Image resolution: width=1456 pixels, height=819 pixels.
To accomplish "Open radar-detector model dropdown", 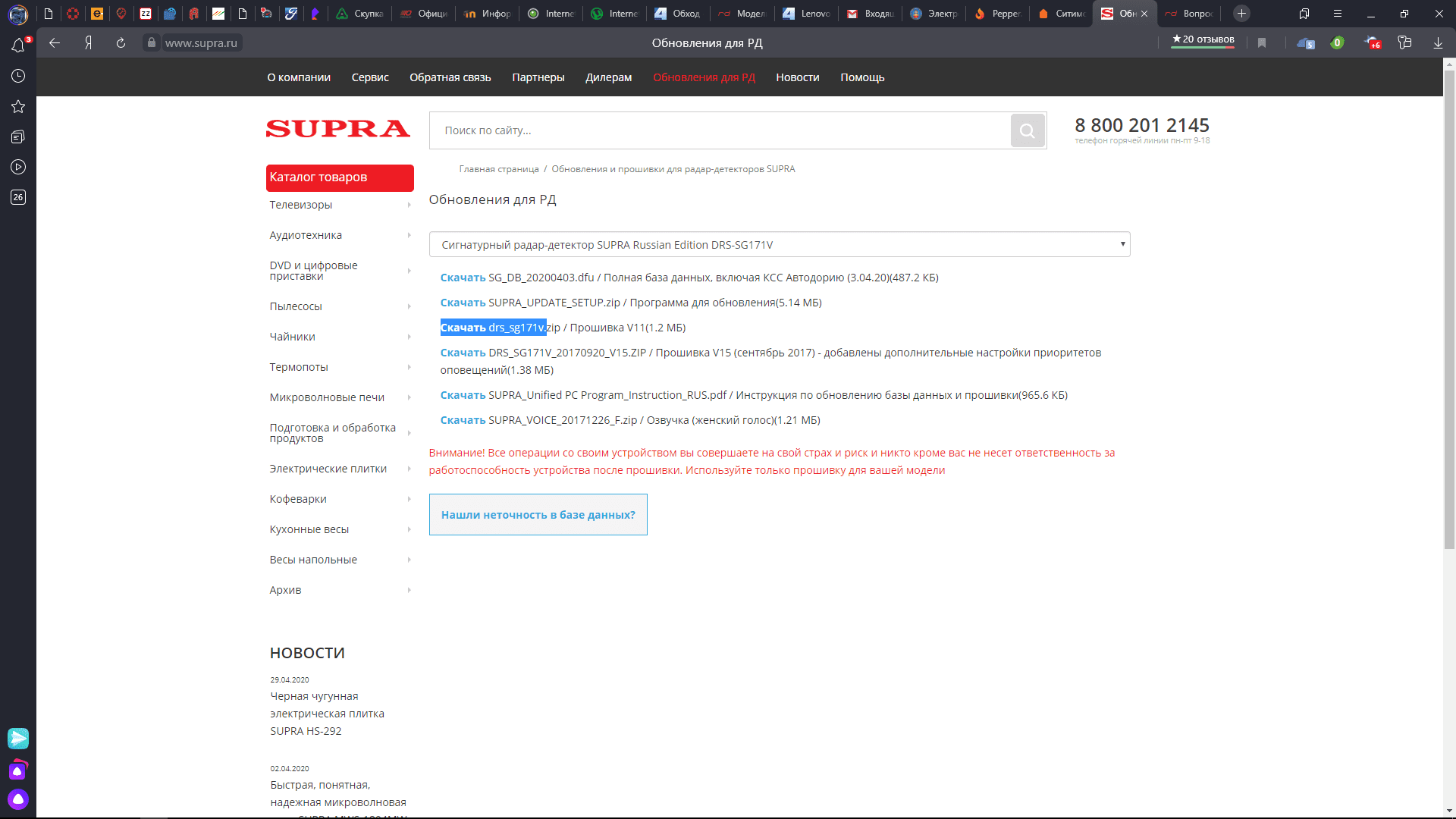I will point(779,244).
